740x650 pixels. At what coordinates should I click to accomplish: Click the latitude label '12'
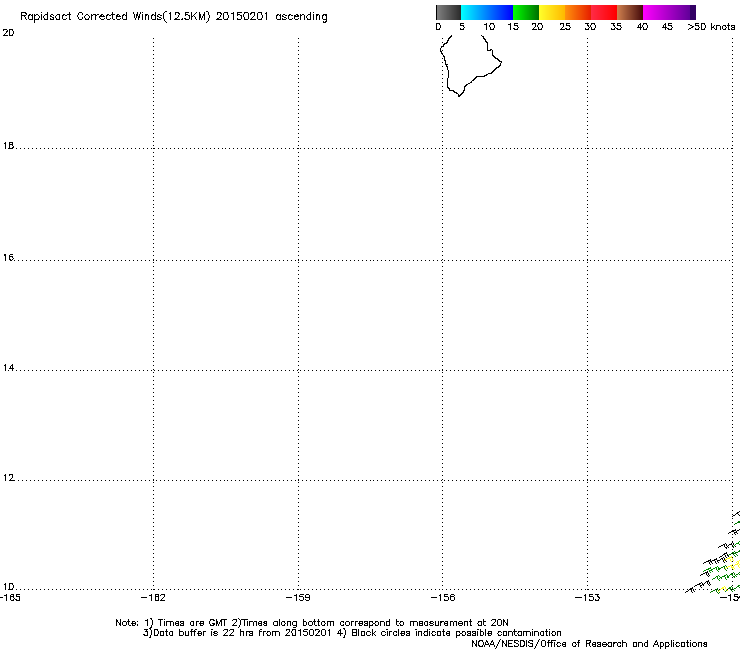click(x=8, y=478)
